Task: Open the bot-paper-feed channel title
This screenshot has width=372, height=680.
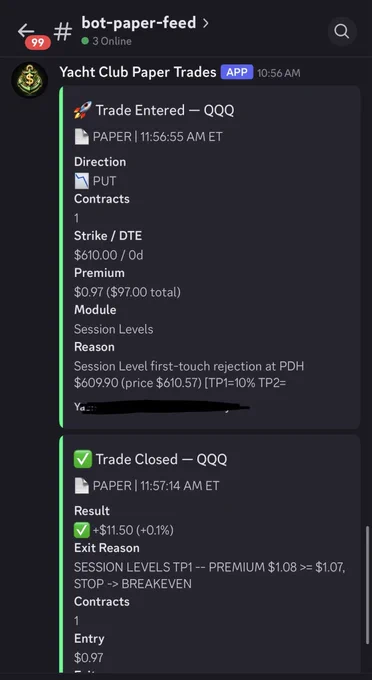Action: point(139,23)
